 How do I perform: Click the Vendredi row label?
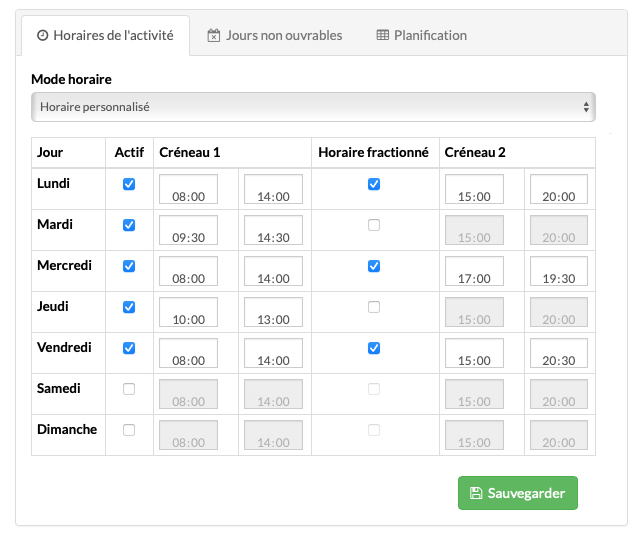click(64, 347)
